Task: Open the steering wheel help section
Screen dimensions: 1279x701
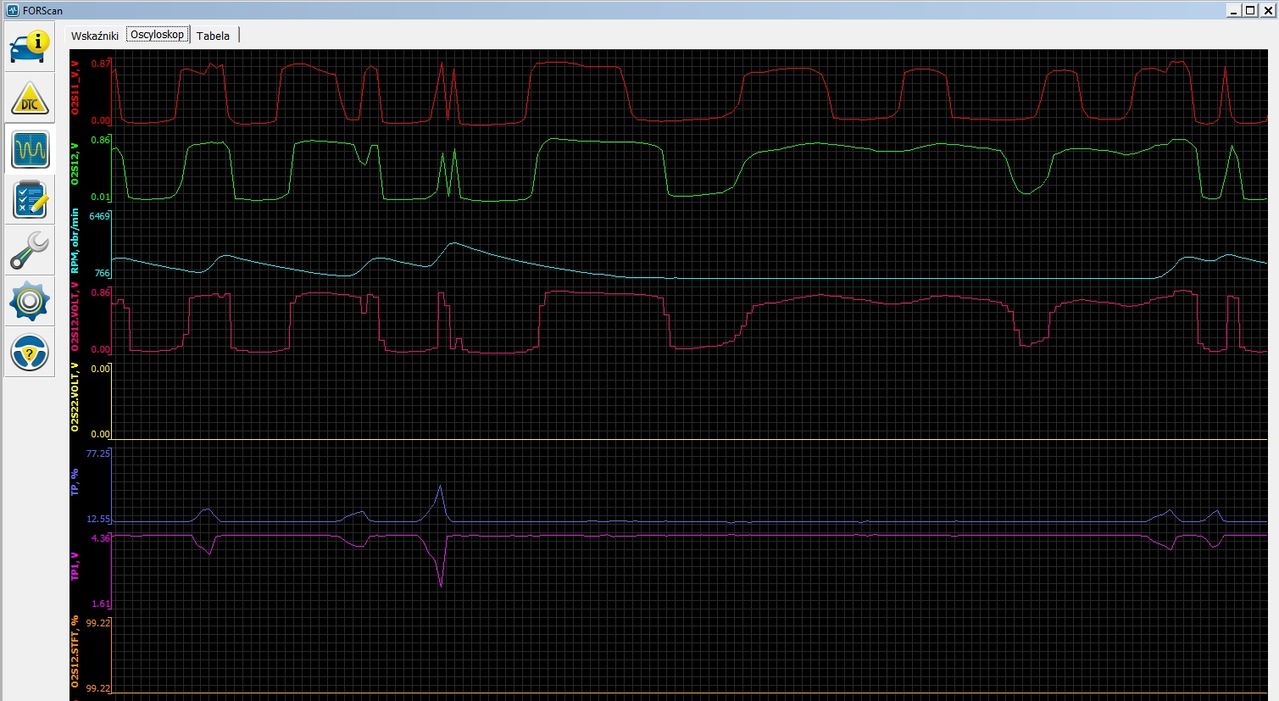Action: coord(30,352)
